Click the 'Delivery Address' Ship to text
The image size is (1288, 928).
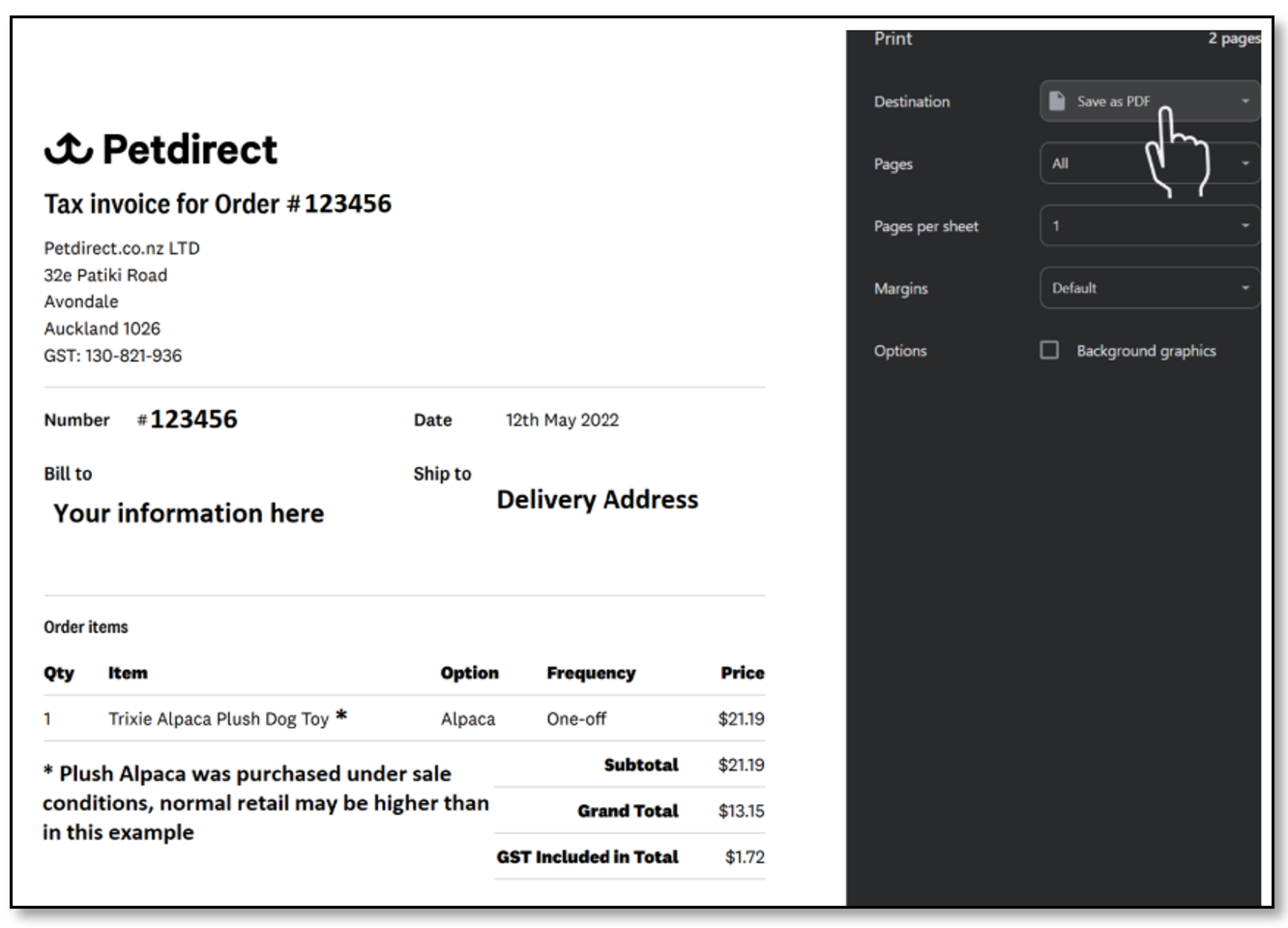point(598,500)
